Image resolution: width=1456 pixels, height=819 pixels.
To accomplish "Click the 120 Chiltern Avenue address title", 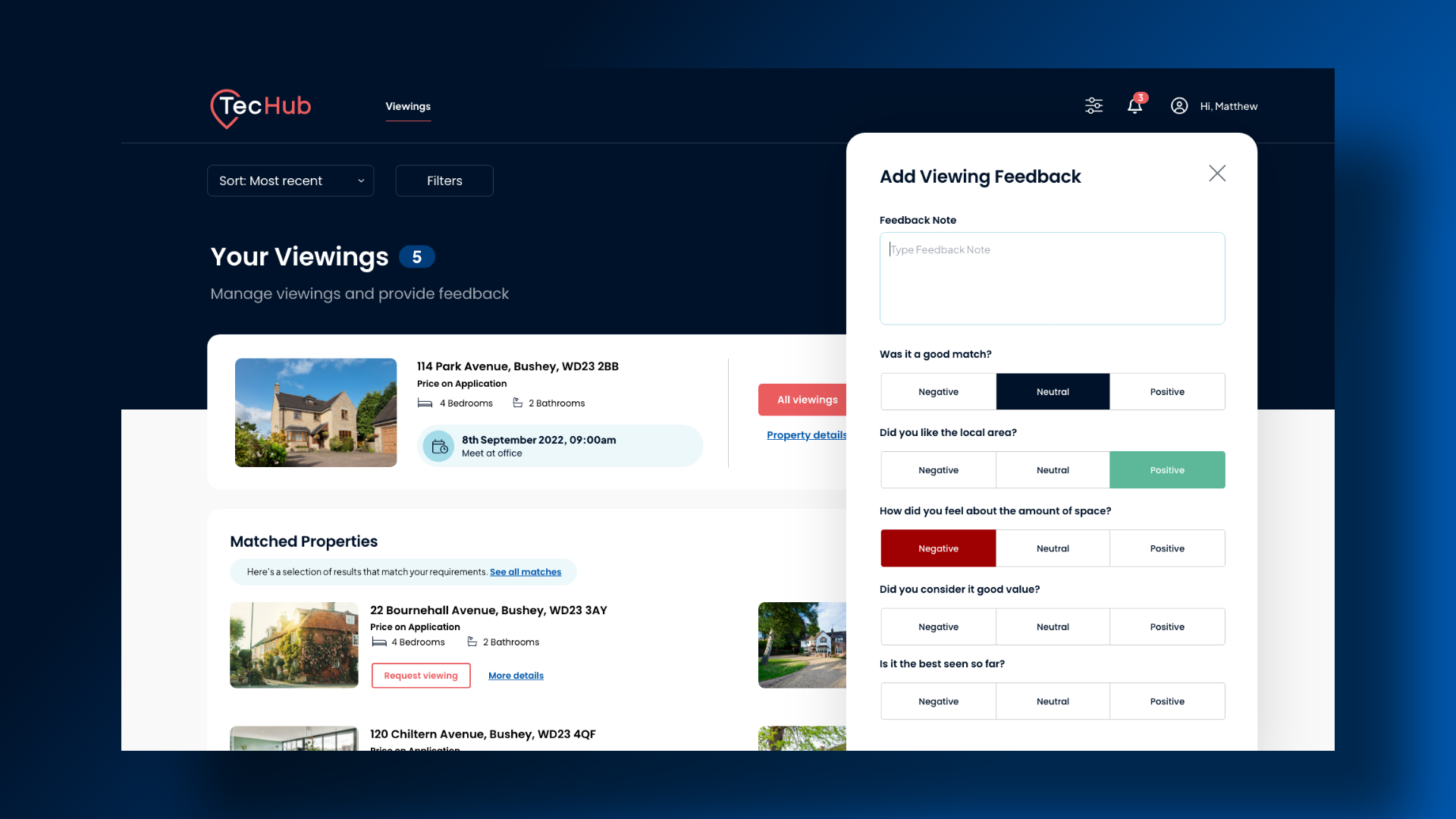I will (483, 734).
